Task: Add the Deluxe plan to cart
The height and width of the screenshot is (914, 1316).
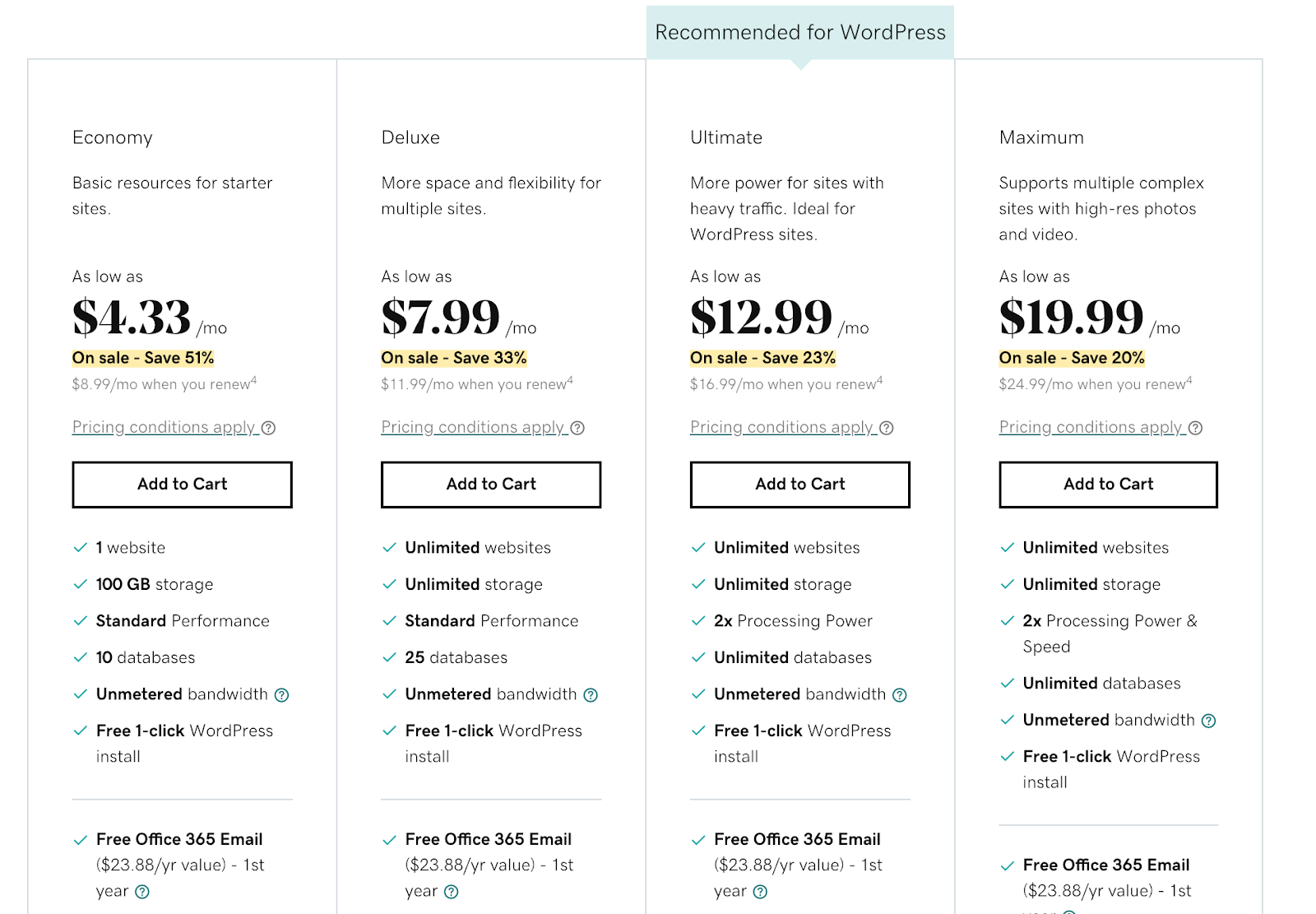Action: [x=491, y=485]
